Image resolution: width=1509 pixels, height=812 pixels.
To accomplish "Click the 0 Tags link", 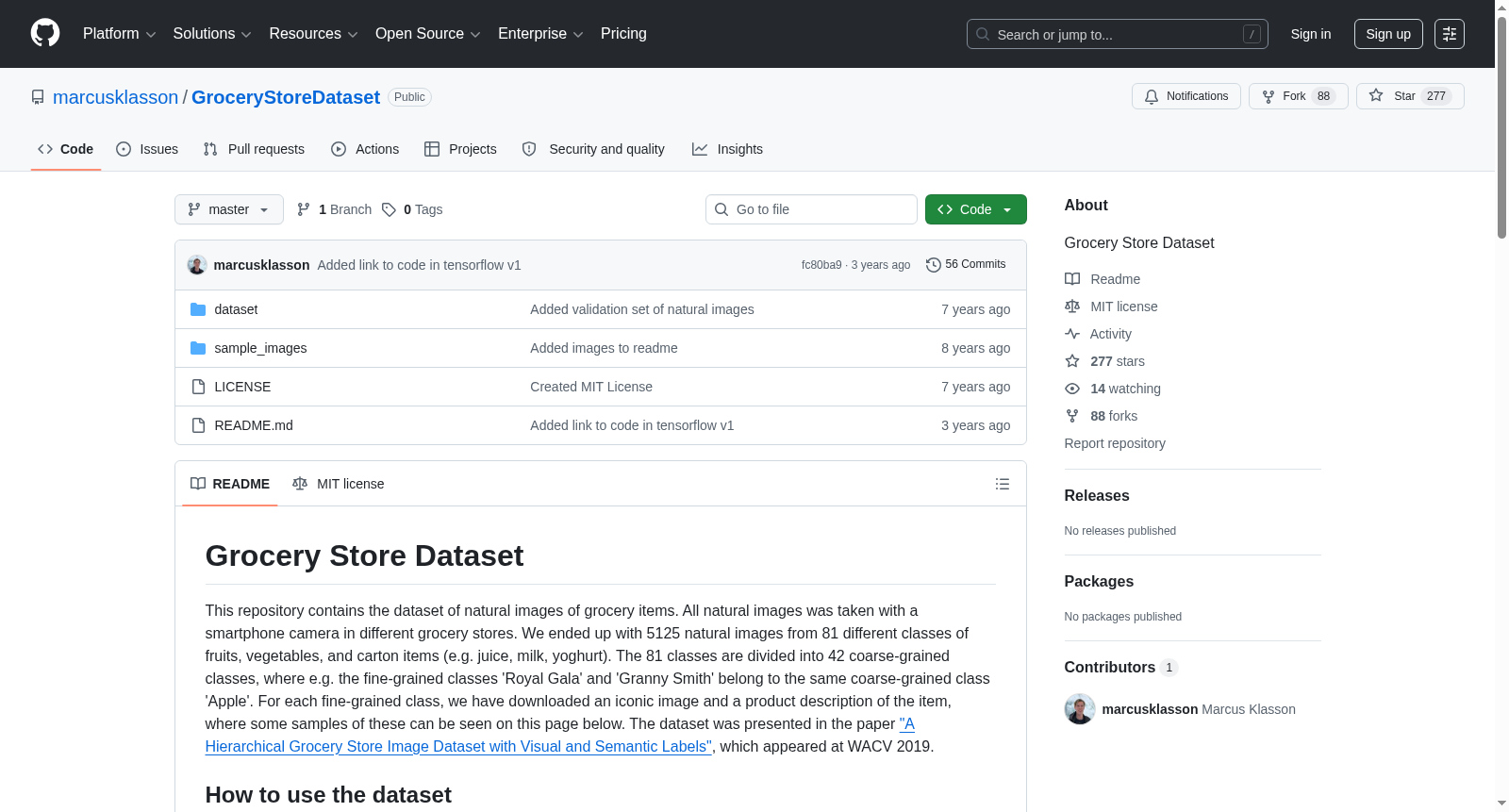I will tap(412, 209).
